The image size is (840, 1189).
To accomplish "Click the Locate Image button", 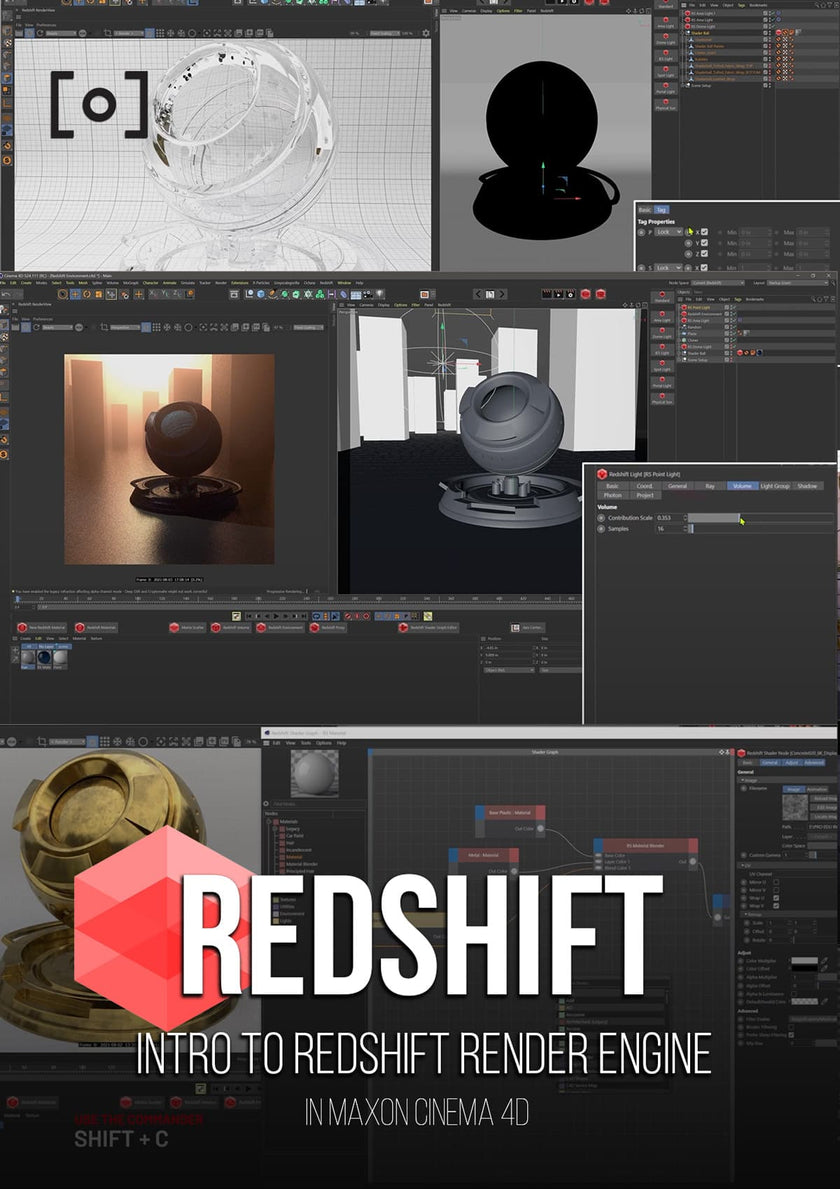I will [x=825, y=817].
